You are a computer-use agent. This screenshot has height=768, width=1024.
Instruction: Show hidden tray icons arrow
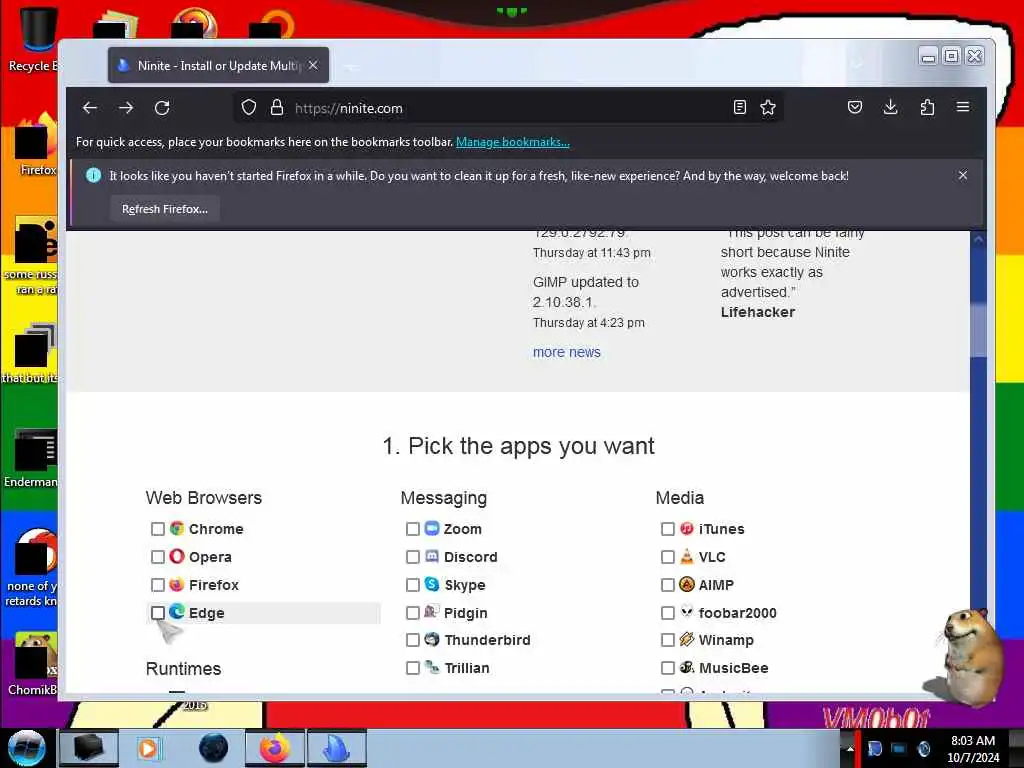click(850, 748)
